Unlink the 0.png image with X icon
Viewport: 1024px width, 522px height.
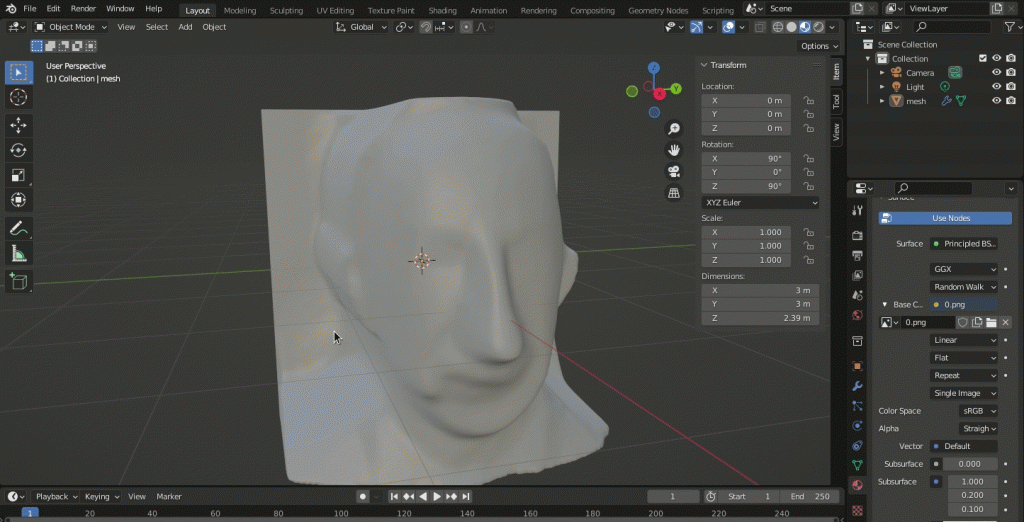[1004, 322]
